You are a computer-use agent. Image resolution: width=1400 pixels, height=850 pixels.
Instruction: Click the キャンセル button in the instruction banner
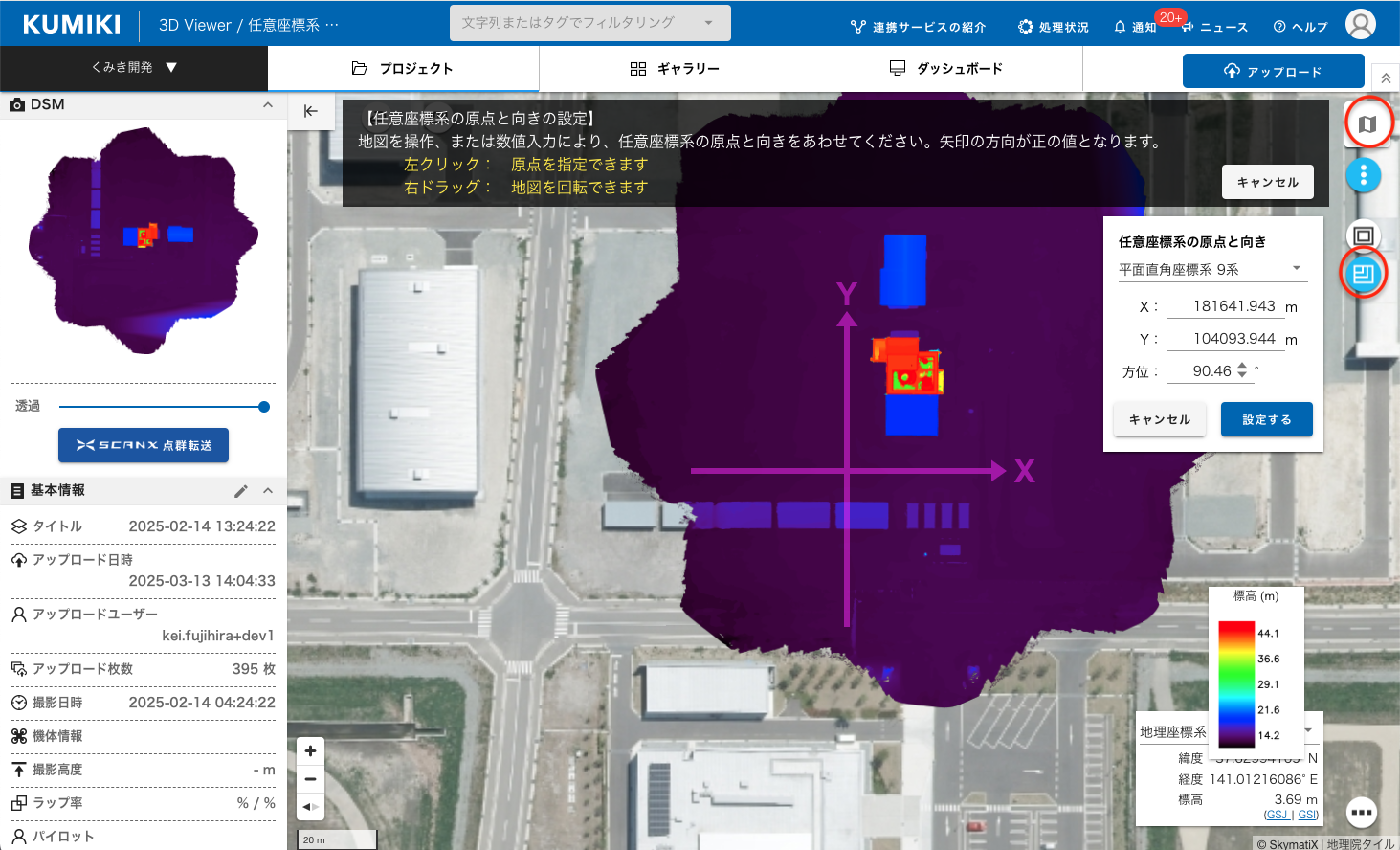1267,182
